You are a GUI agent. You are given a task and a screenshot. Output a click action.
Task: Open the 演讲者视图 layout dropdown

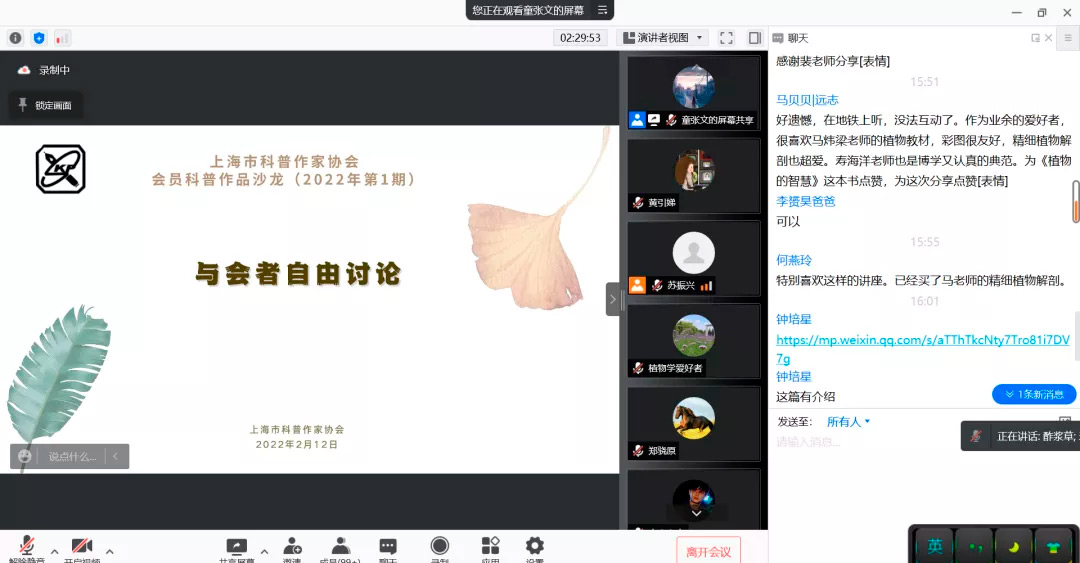click(x=663, y=38)
